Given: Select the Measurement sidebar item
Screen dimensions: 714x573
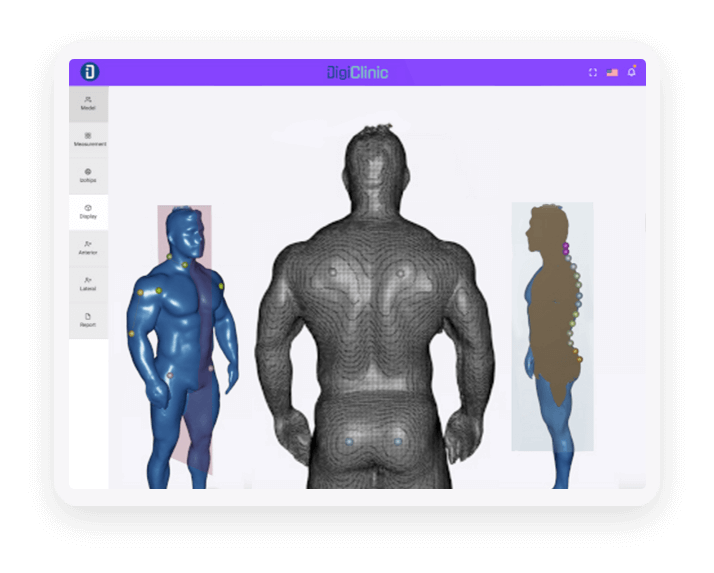Looking at the screenshot, I should pyautogui.click(x=88, y=139).
